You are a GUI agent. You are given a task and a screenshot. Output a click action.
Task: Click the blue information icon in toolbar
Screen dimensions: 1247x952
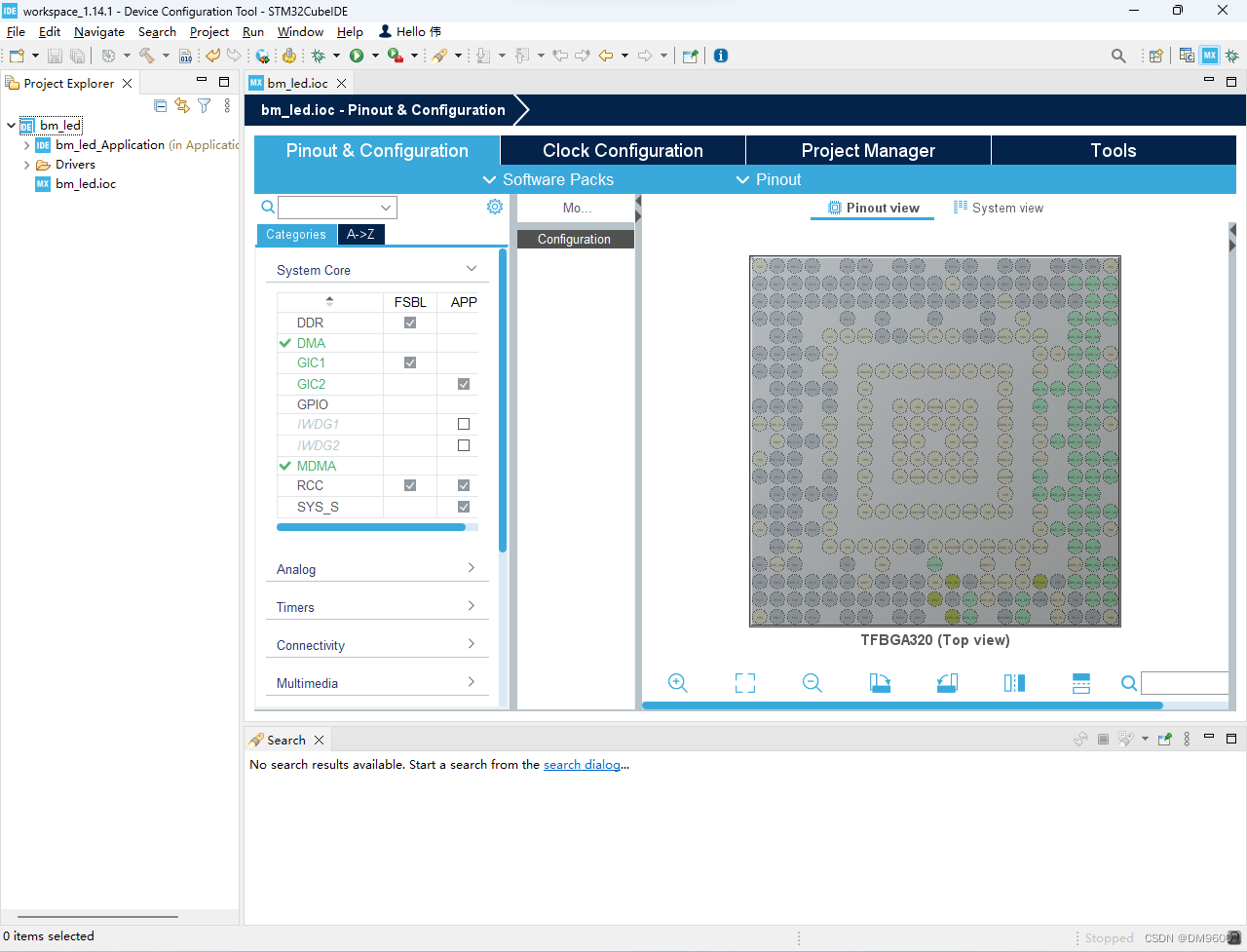click(721, 56)
